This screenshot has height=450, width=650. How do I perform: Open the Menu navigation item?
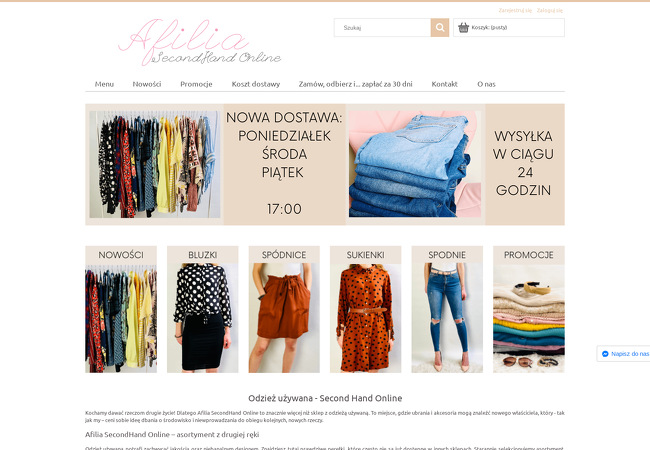pyautogui.click(x=104, y=84)
